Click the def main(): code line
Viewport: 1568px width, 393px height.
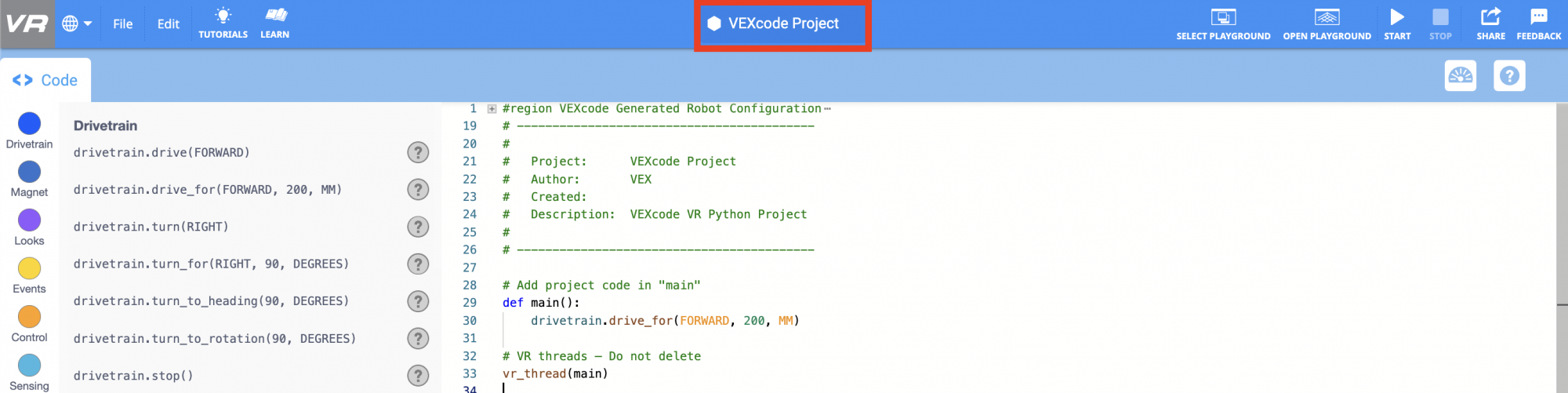[541, 303]
